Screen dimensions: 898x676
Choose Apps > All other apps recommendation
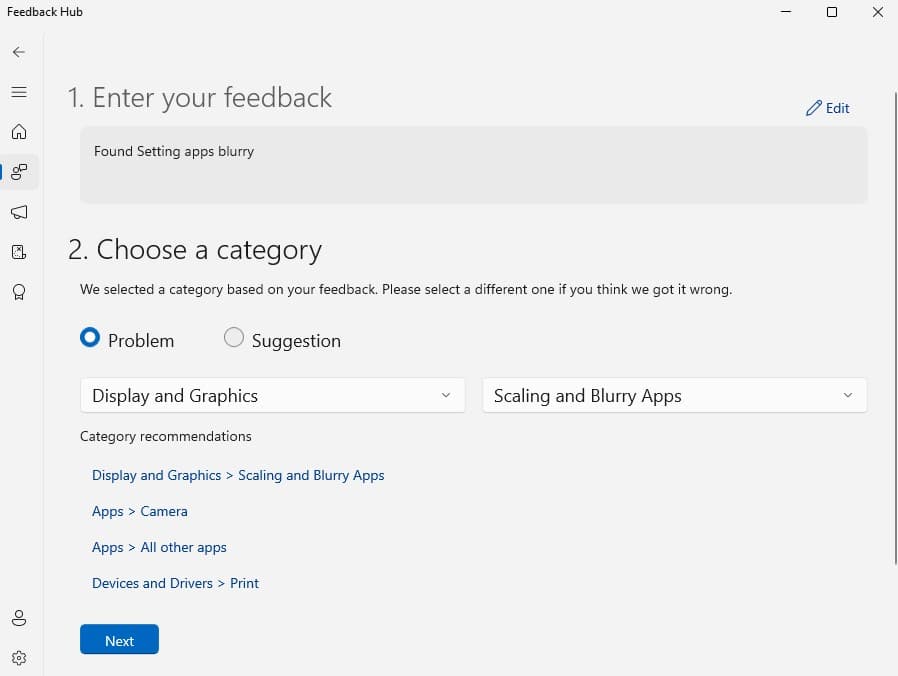(159, 547)
